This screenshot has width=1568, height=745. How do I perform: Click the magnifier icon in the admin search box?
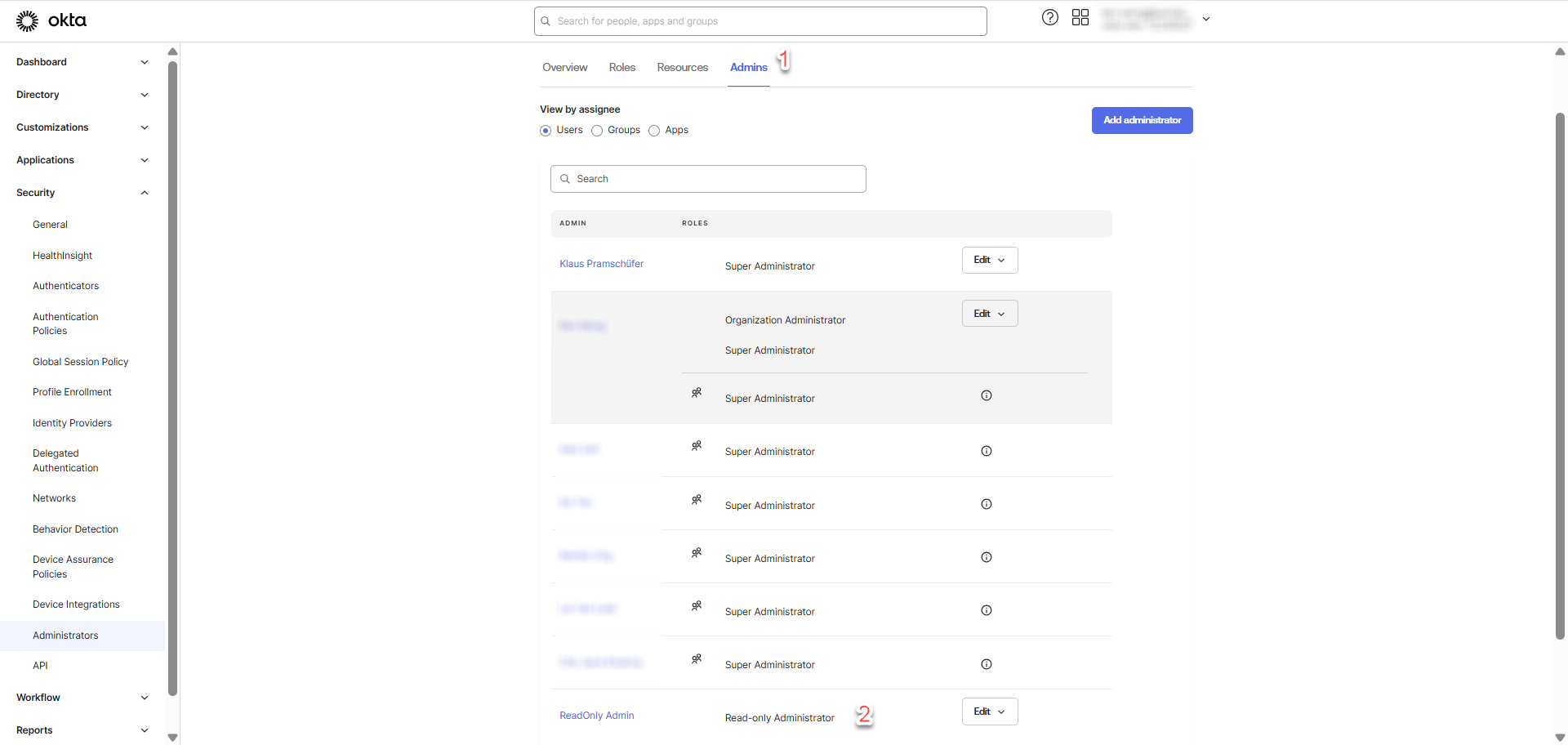[564, 179]
